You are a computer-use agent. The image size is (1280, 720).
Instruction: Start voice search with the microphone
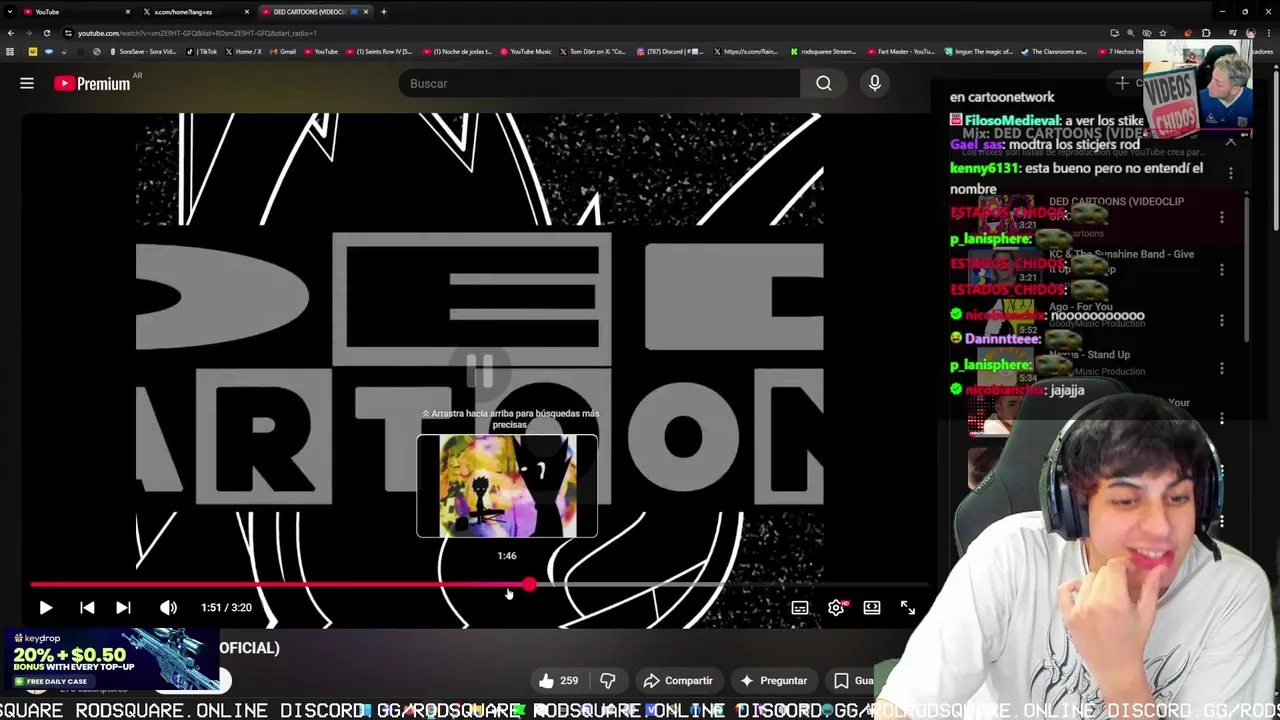click(x=875, y=83)
